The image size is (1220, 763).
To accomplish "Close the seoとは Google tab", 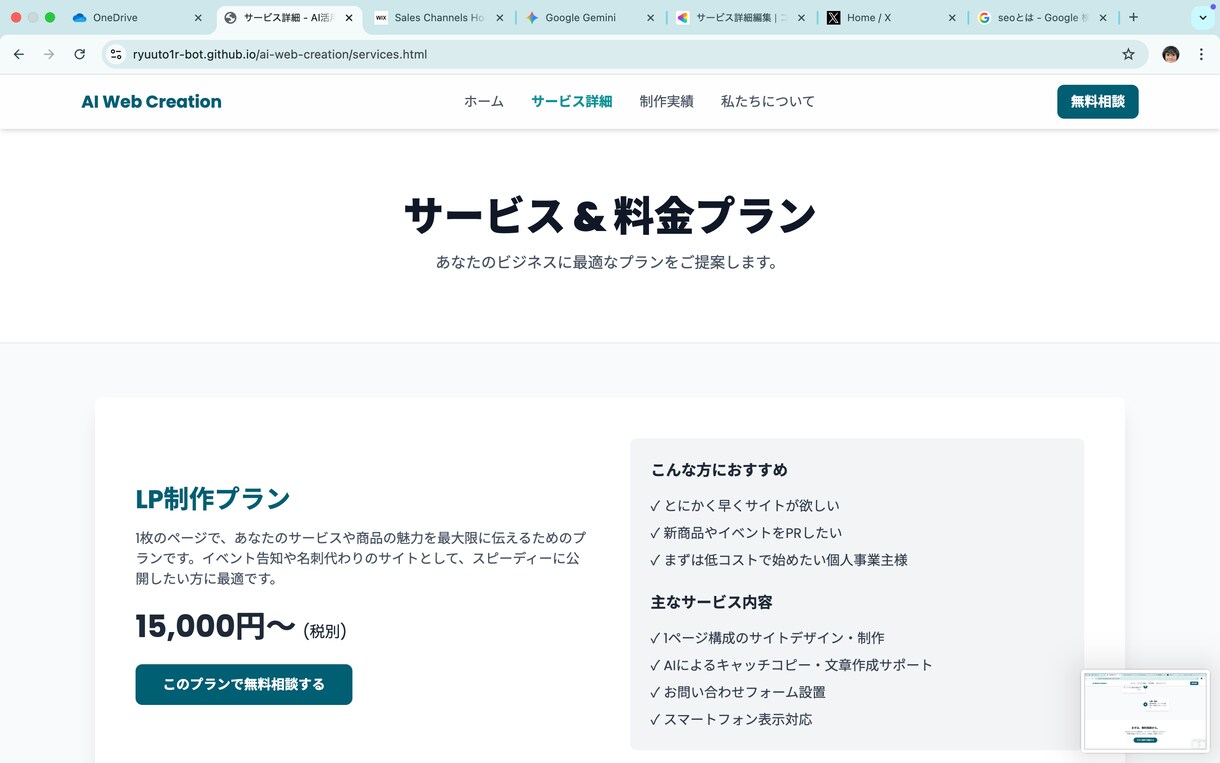I will tap(1104, 17).
